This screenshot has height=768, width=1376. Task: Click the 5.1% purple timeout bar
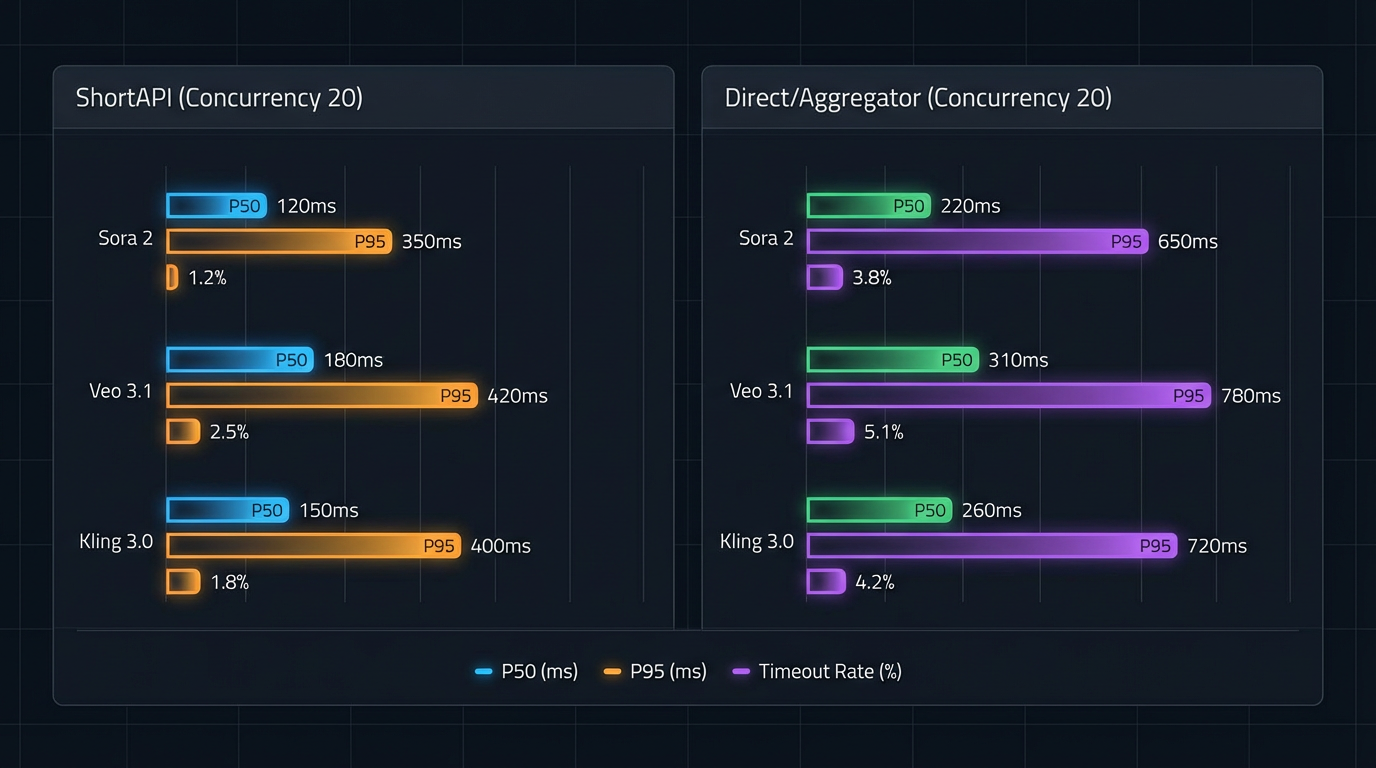point(830,432)
